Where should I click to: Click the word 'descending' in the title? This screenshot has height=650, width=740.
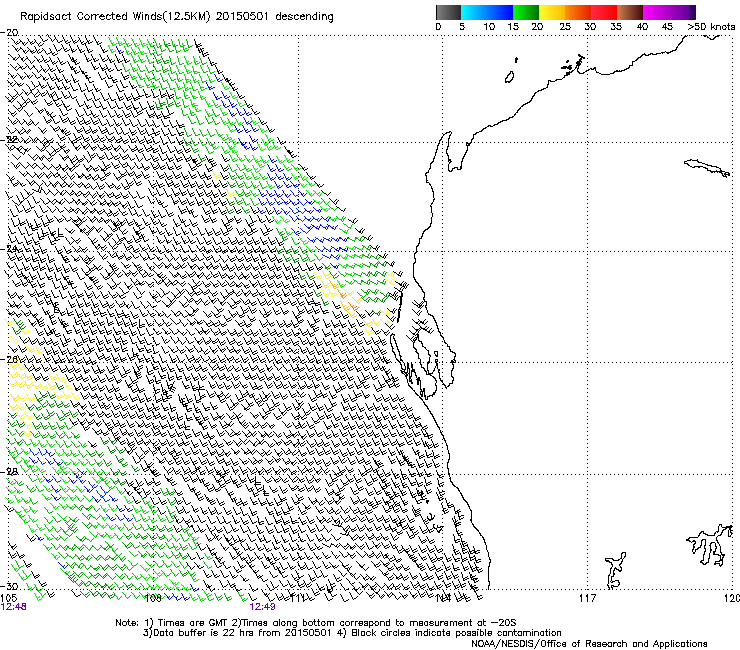[x=304, y=17]
